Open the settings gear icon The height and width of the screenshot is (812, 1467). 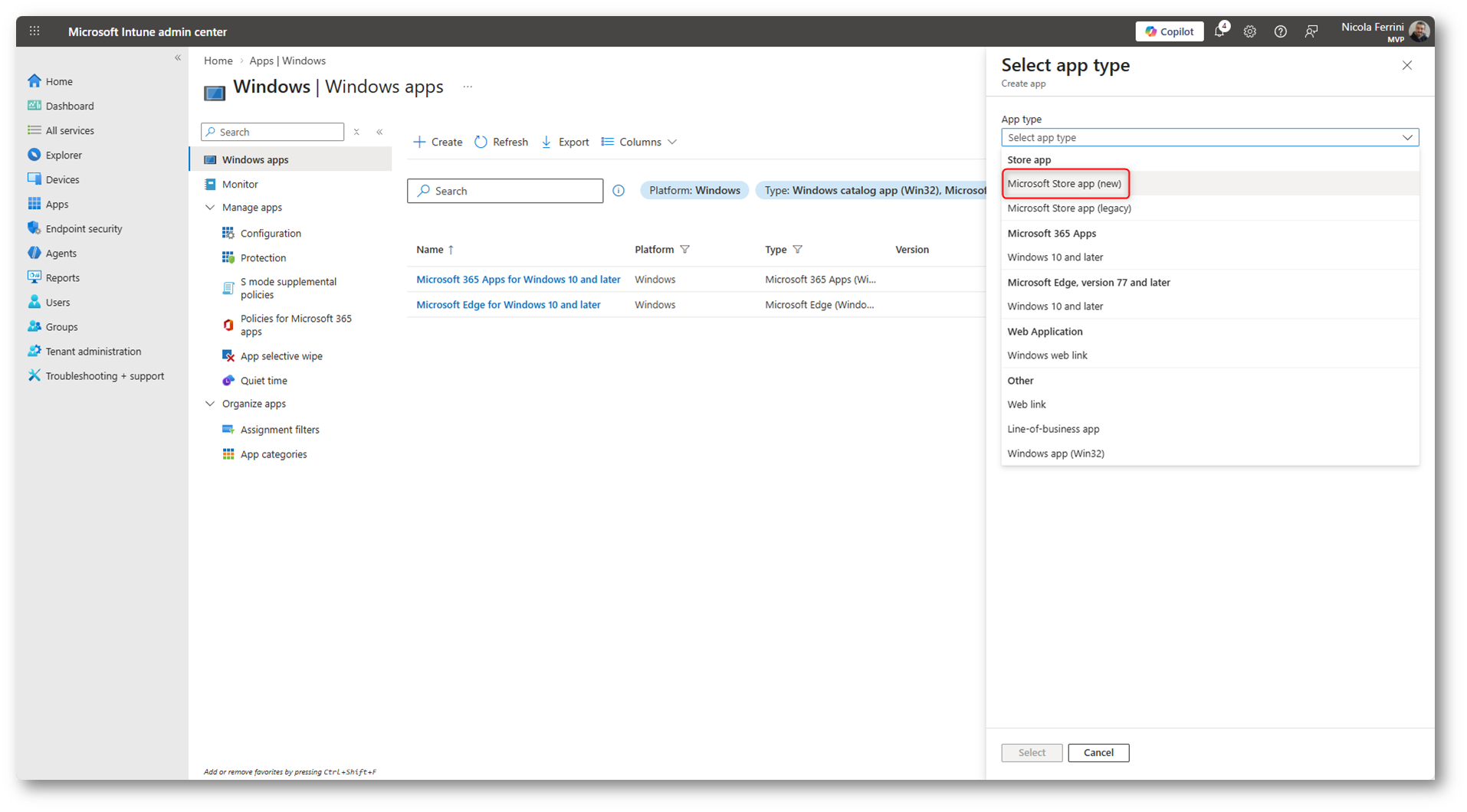click(x=1250, y=31)
